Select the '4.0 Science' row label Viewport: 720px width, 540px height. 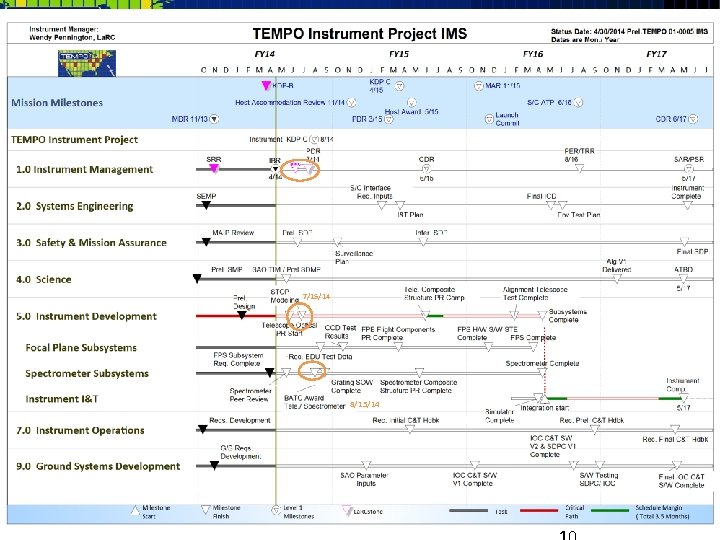[x=44, y=279]
